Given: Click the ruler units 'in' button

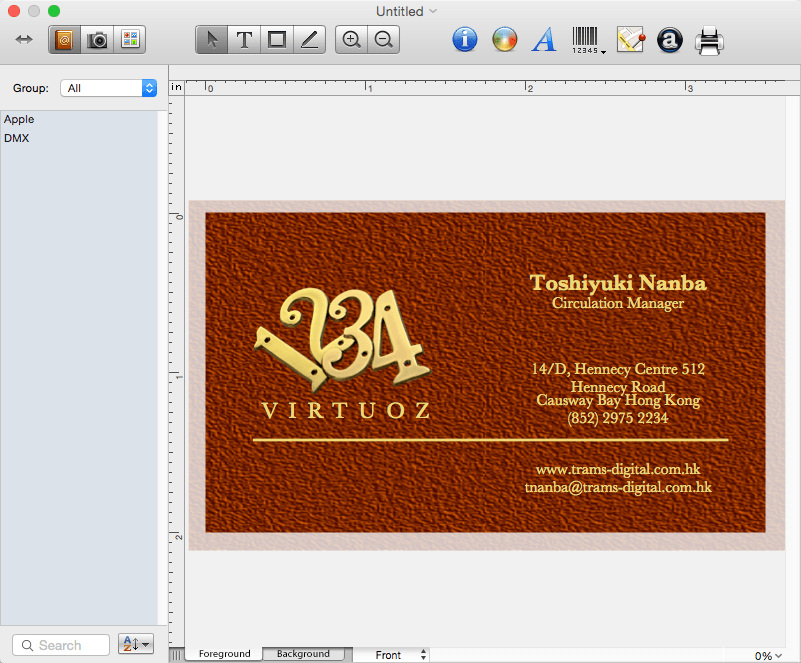Looking at the screenshot, I should [x=177, y=87].
